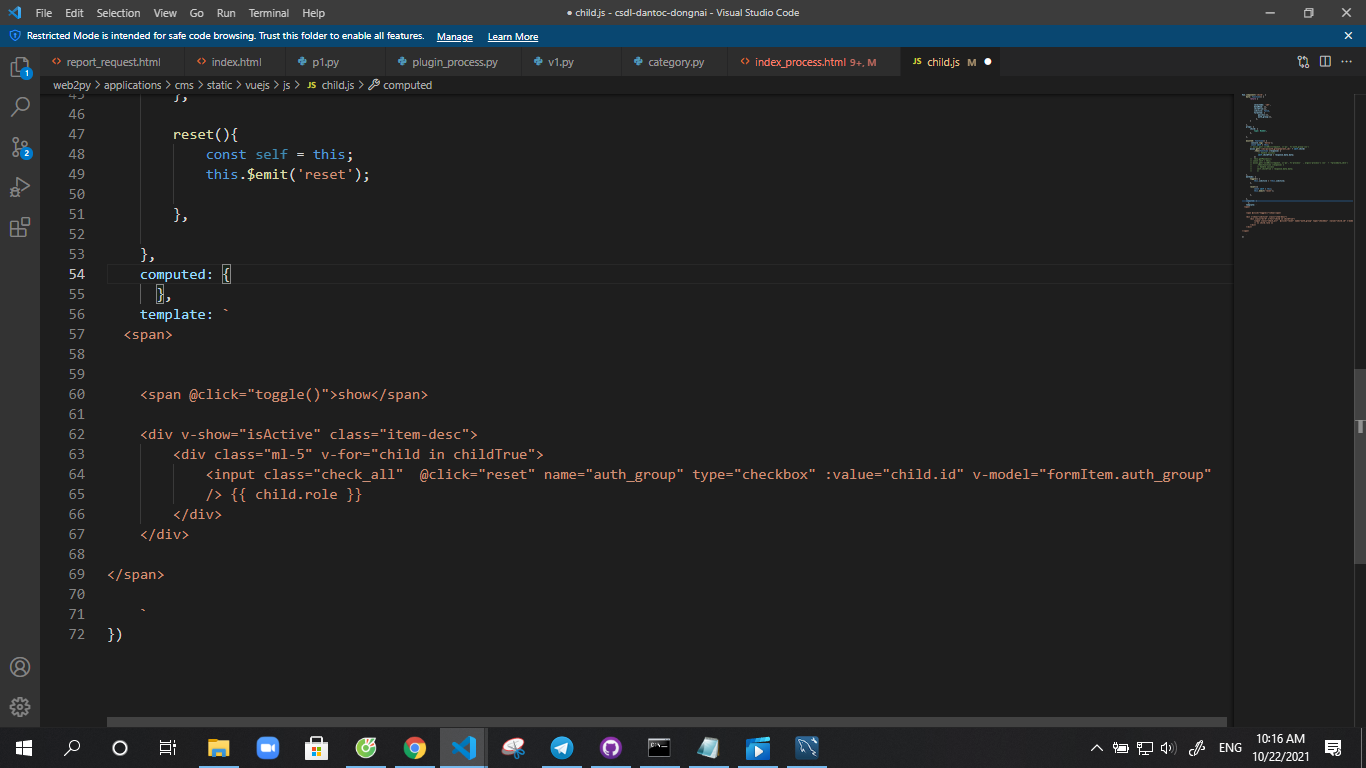Switch to the category.py tab
The width and height of the screenshot is (1366, 768).
coord(676,62)
